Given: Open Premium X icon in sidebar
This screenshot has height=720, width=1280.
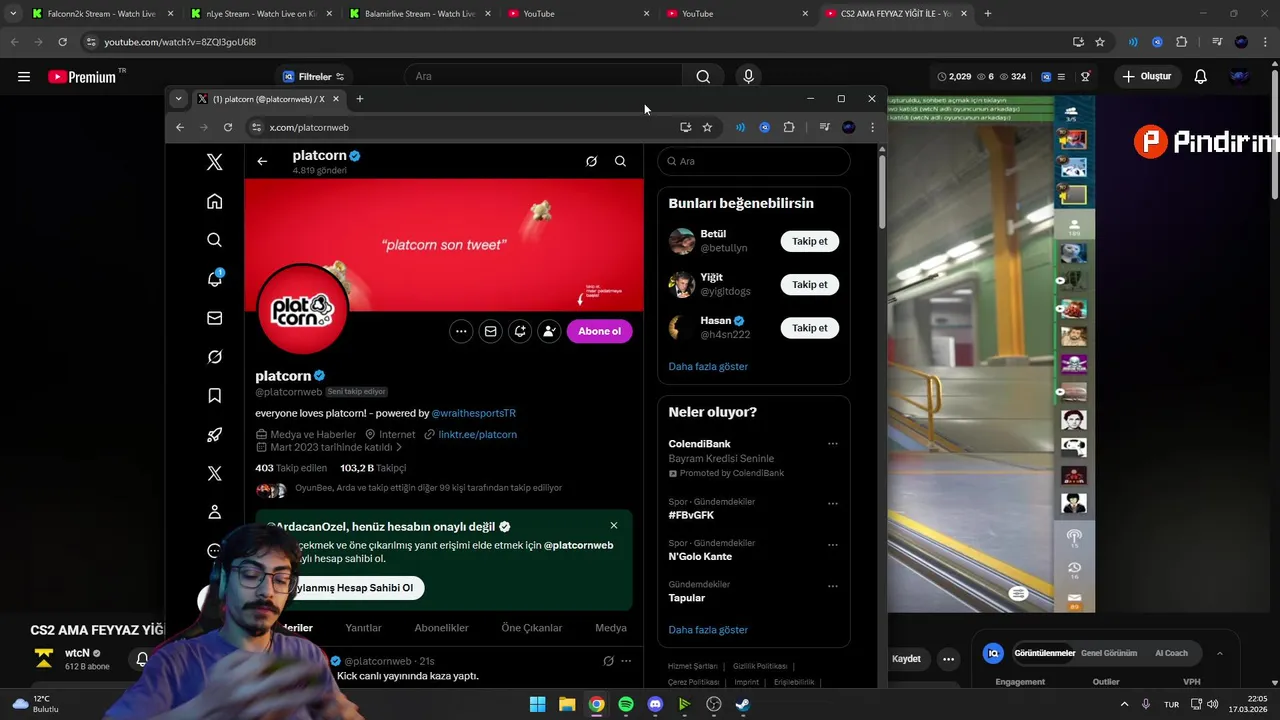Looking at the screenshot, I should (214, 473).
